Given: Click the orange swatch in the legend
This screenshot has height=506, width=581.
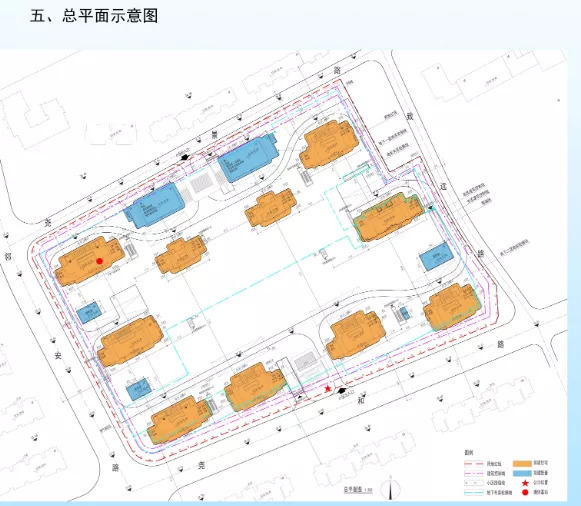Looking at the screenshot, I should (522, 463).
